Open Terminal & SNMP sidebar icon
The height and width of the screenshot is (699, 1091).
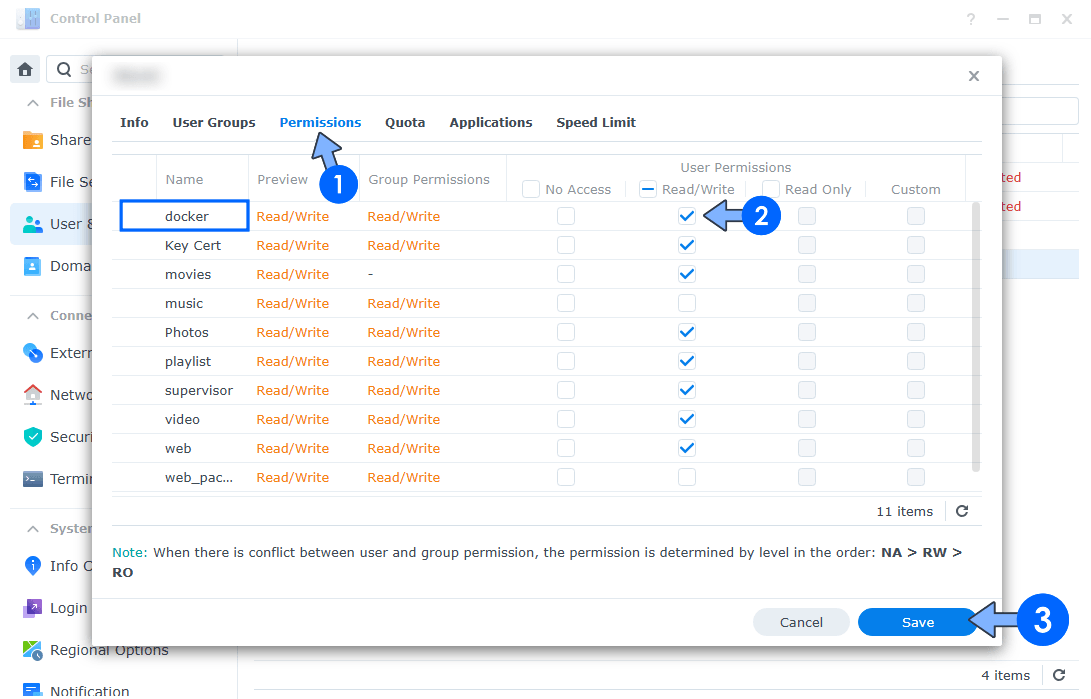pyautogui.click(x=33, y=479)
